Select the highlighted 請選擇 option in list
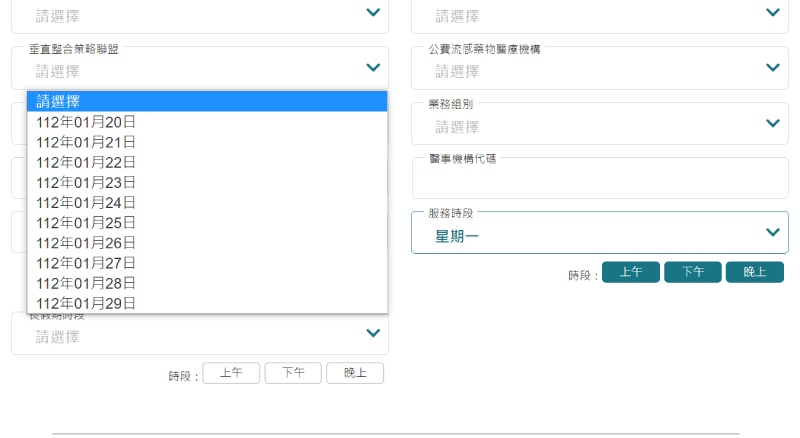 tap(207, 101)
